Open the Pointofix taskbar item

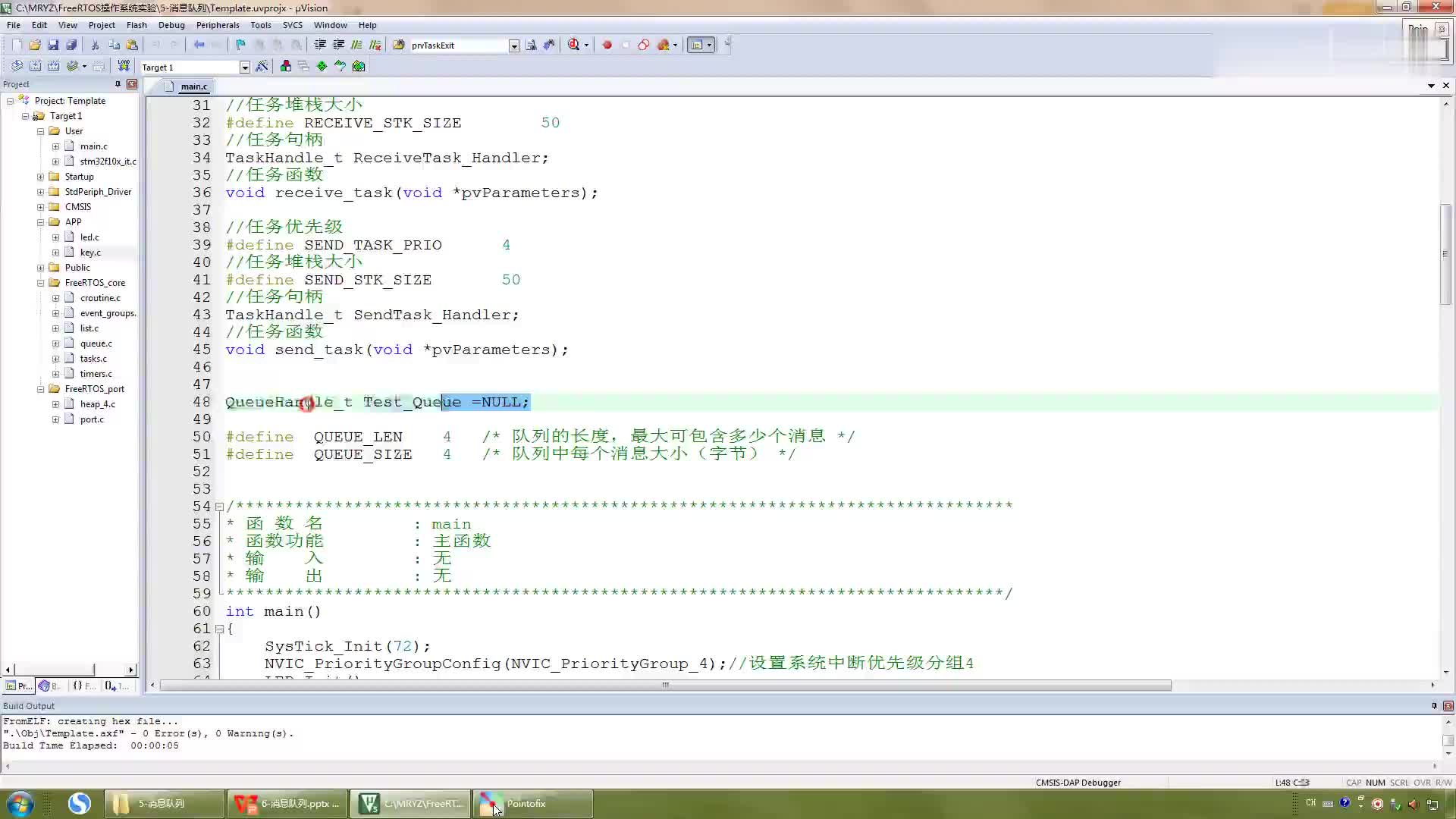click(x=533, y=804)
